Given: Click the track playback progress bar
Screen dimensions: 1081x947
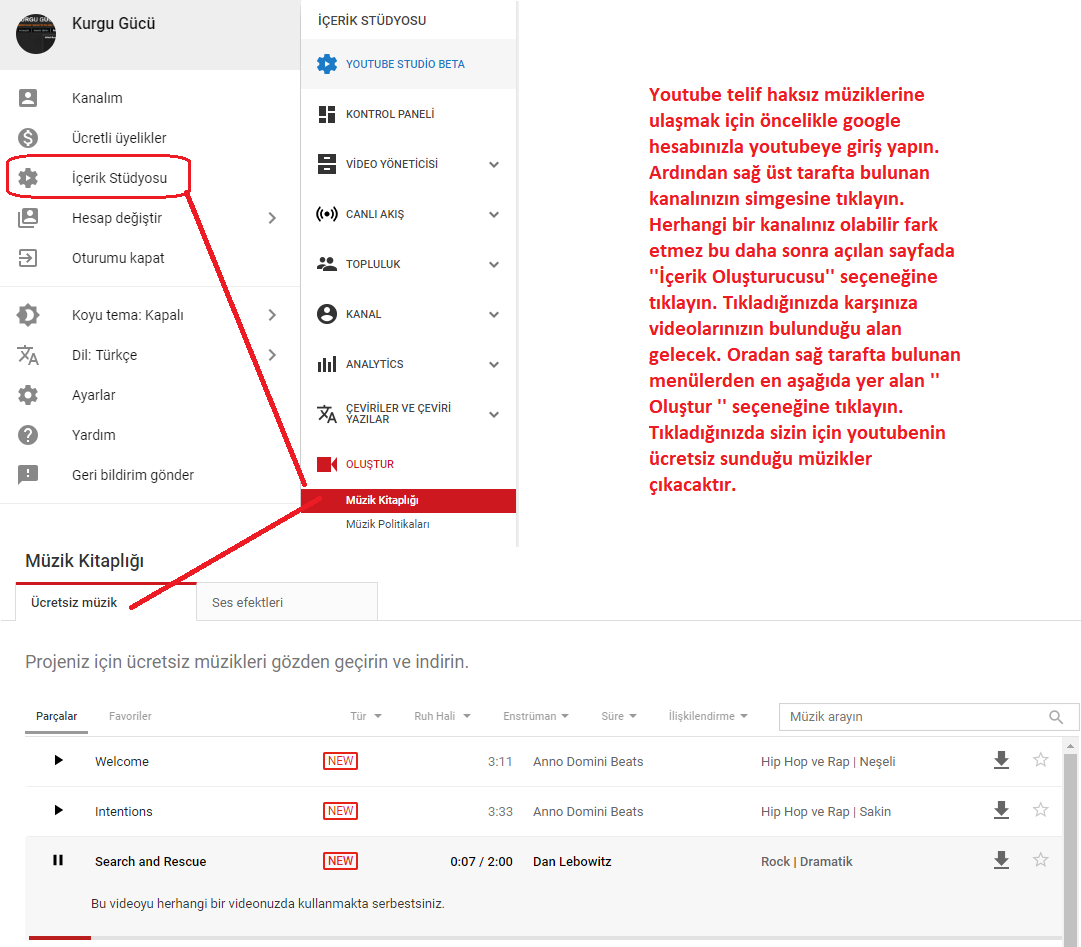Looking at the screenshot, I should [545, 938].
